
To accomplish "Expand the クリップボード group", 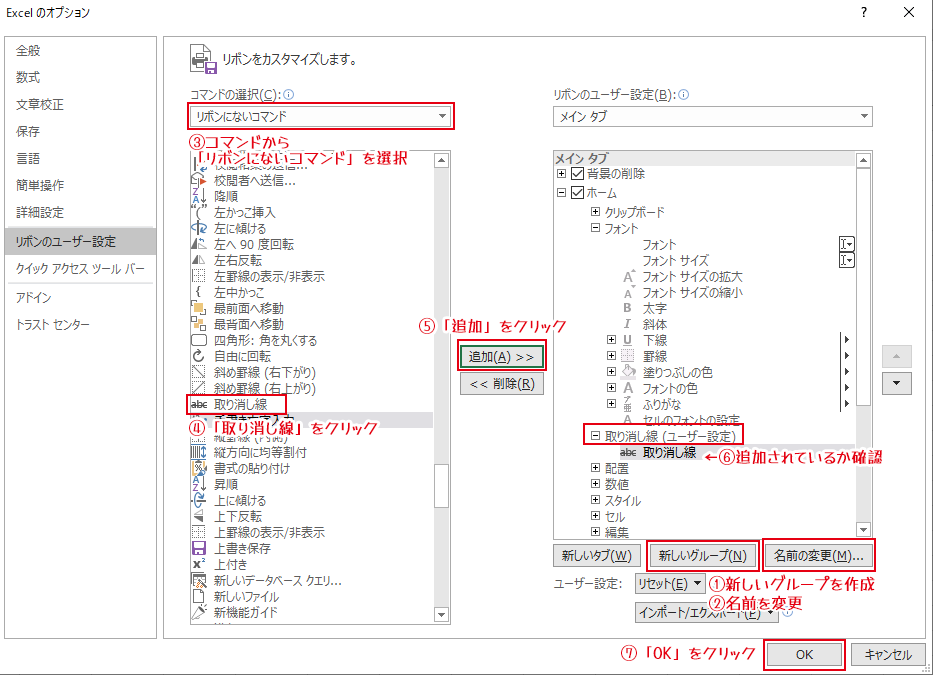I will click(595, 212).
